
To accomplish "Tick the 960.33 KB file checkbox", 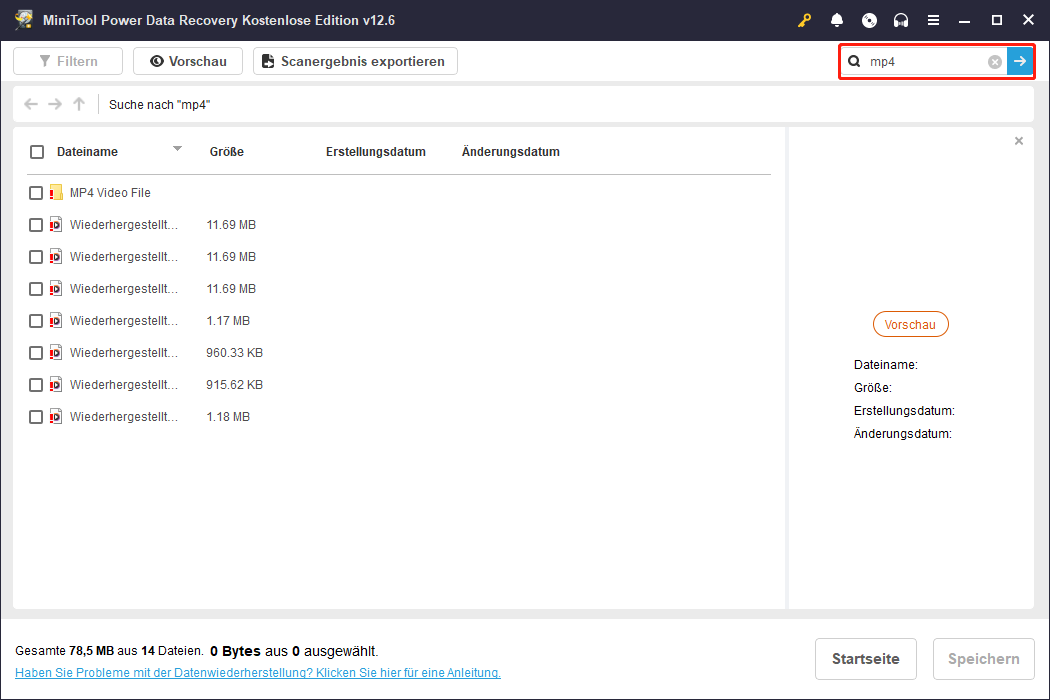I will pyautogui.click(x=36, y=353).
